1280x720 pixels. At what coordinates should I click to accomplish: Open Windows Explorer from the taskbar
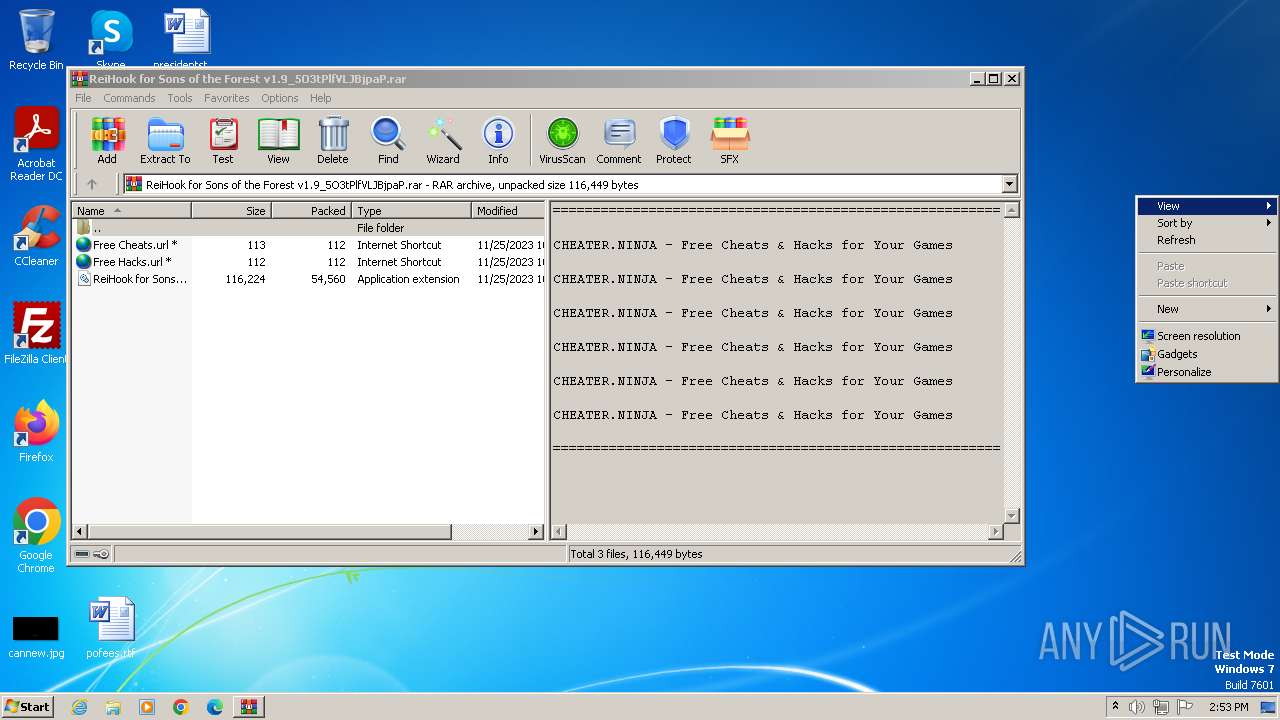point(113,707)
